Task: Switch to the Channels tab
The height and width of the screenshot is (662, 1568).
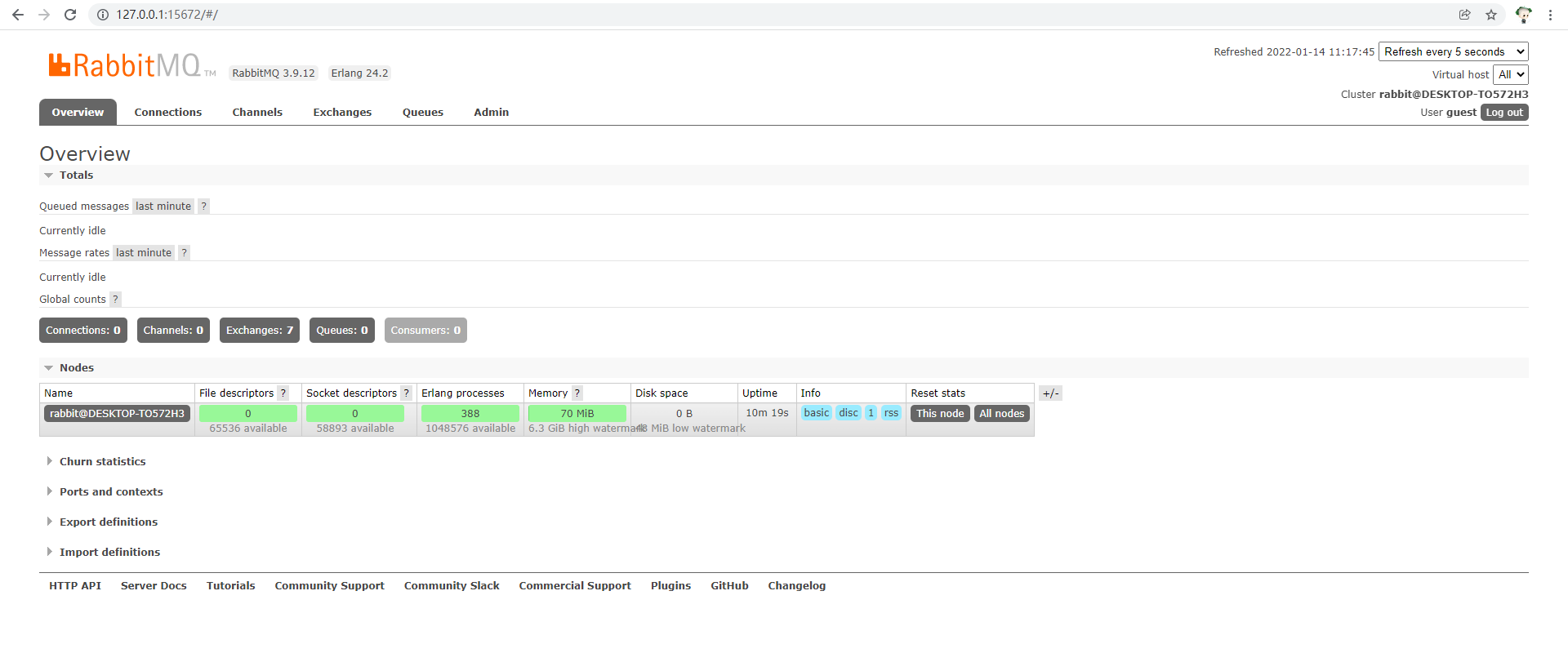Action: tap(257, 113)
